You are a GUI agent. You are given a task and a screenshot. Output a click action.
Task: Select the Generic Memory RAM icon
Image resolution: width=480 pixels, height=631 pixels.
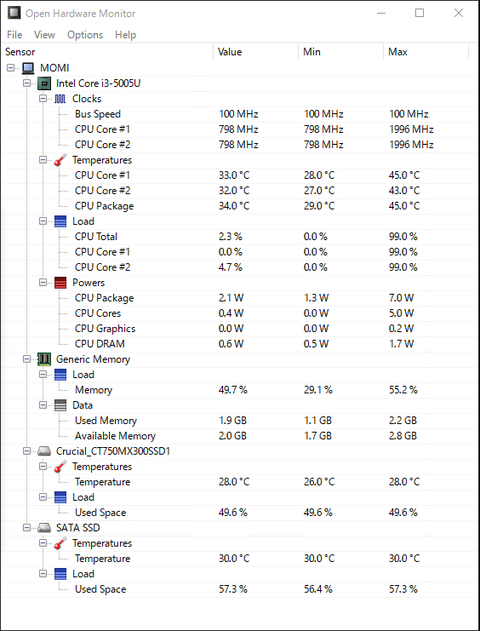44,359
